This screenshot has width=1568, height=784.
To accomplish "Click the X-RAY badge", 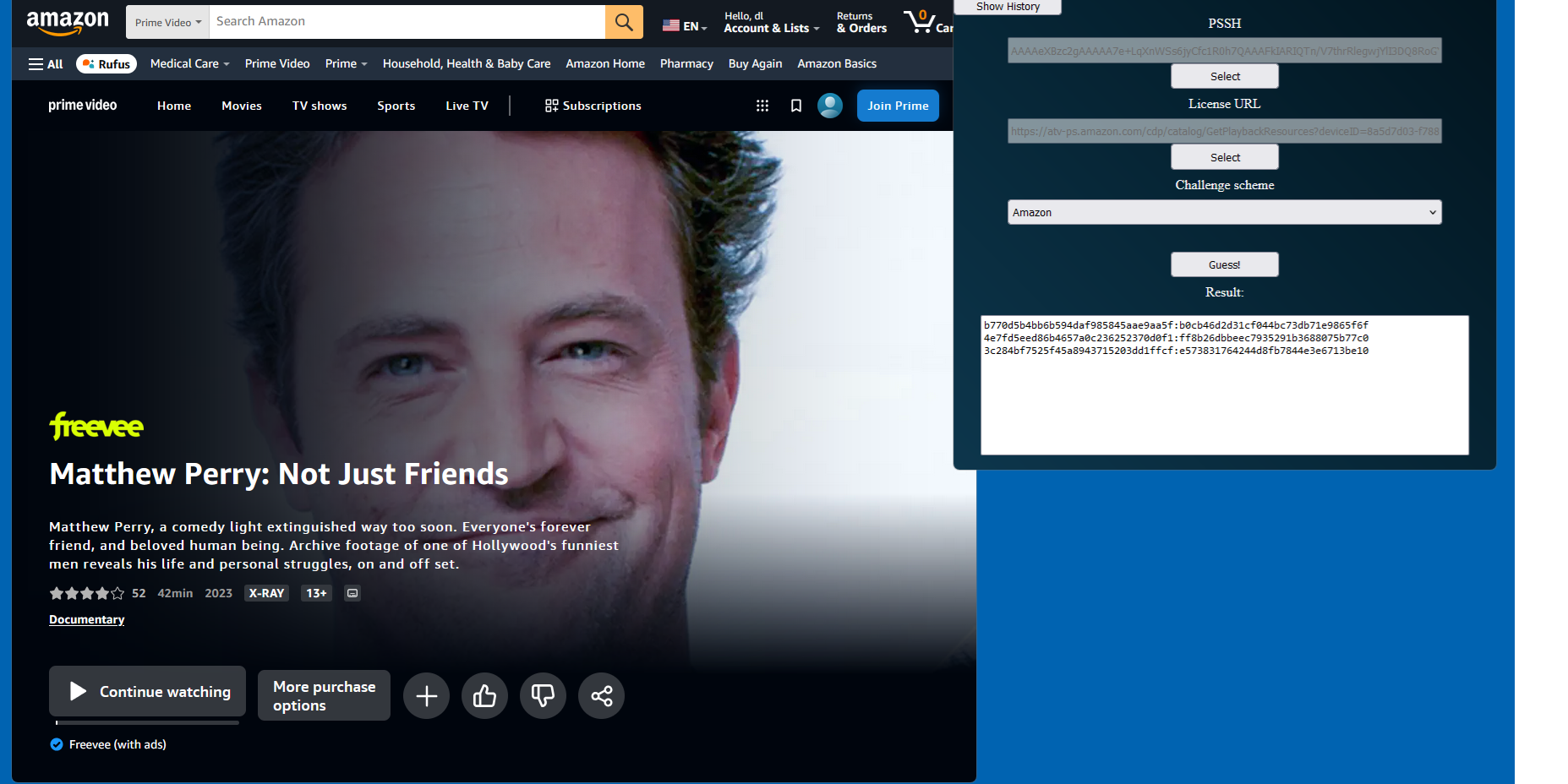I will [x=266, y=593].
